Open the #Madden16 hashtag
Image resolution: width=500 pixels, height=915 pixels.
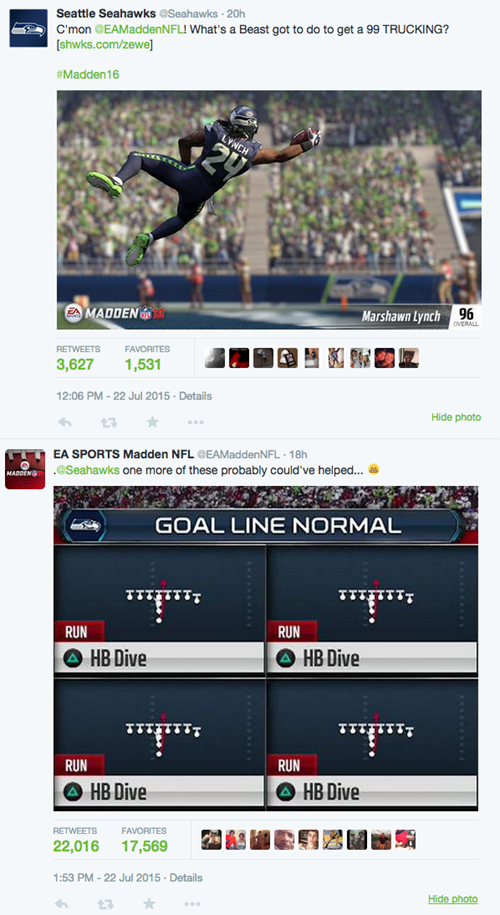pos(88,75)
